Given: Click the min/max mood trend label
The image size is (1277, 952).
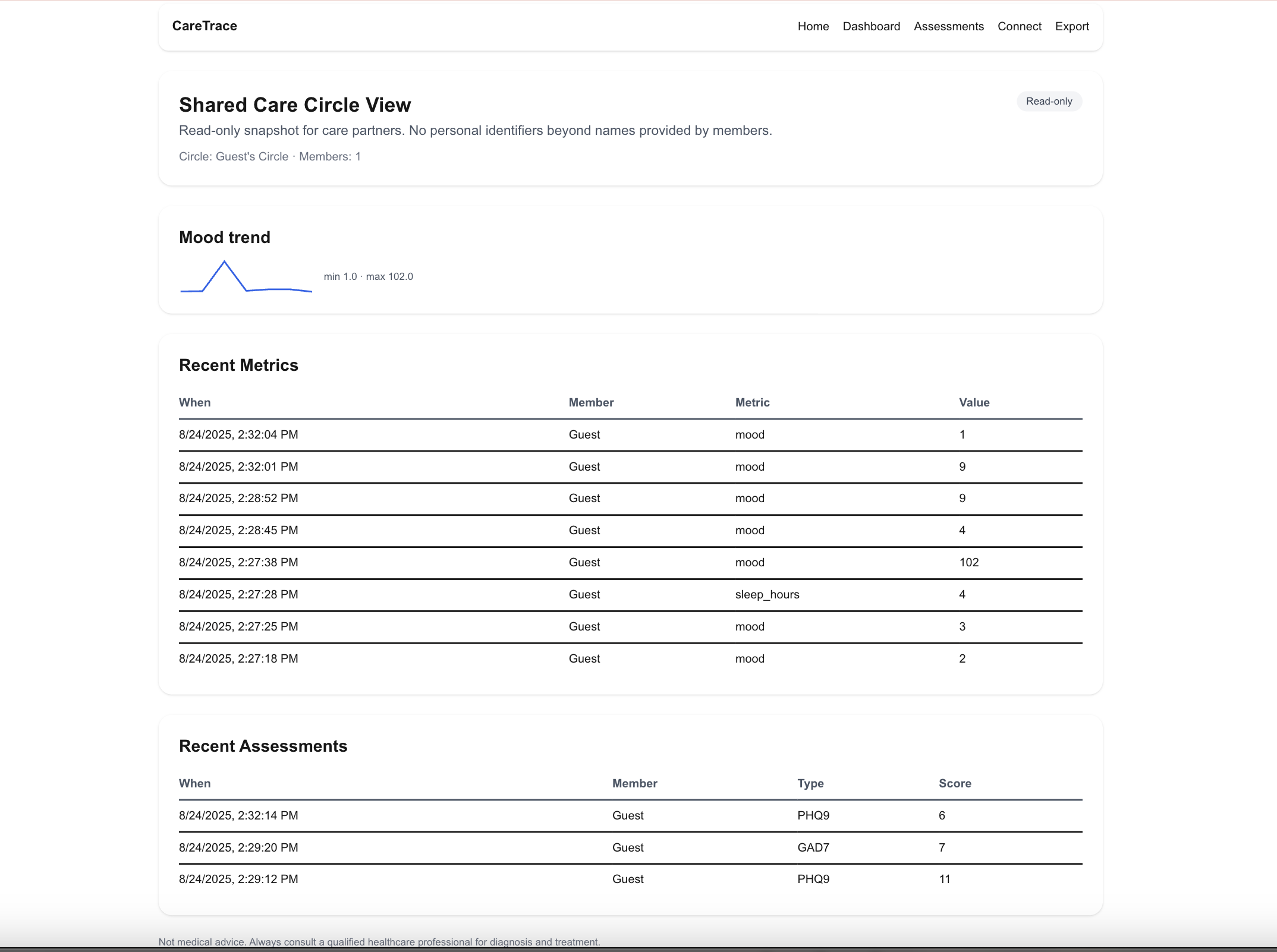Looking at the screenshot, I should pos(368,276).
